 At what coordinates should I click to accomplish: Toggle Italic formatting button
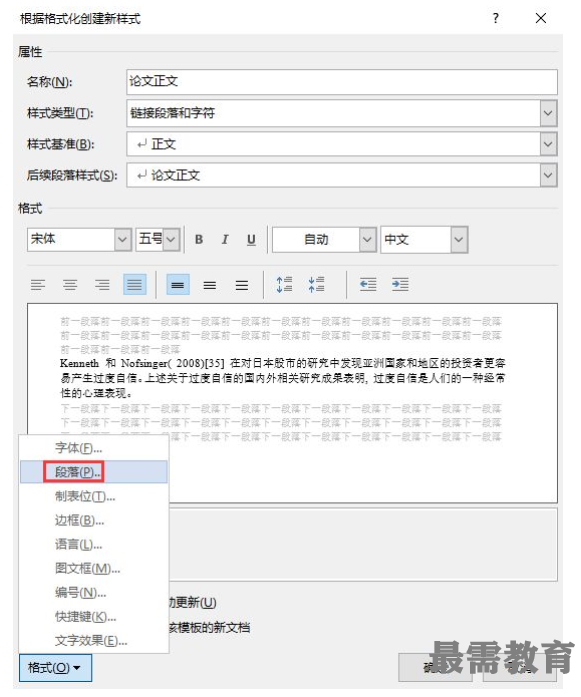tap(225, 240)
